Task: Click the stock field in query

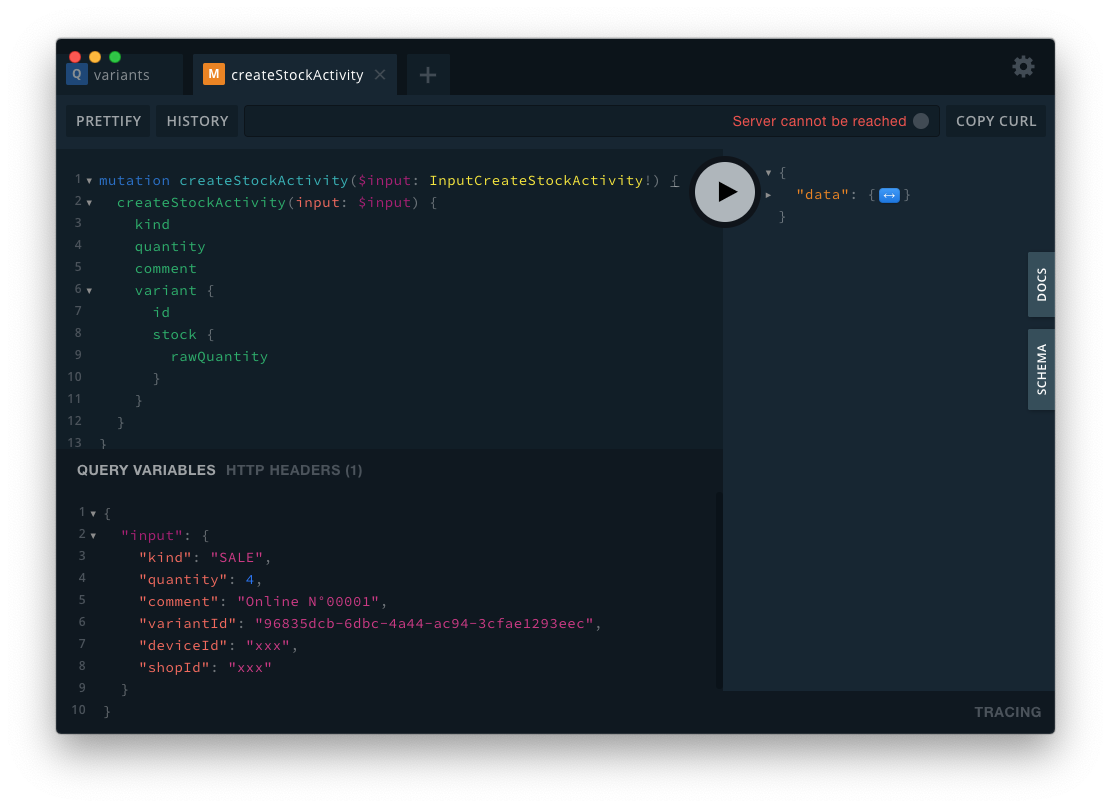Action: (174, 335)
